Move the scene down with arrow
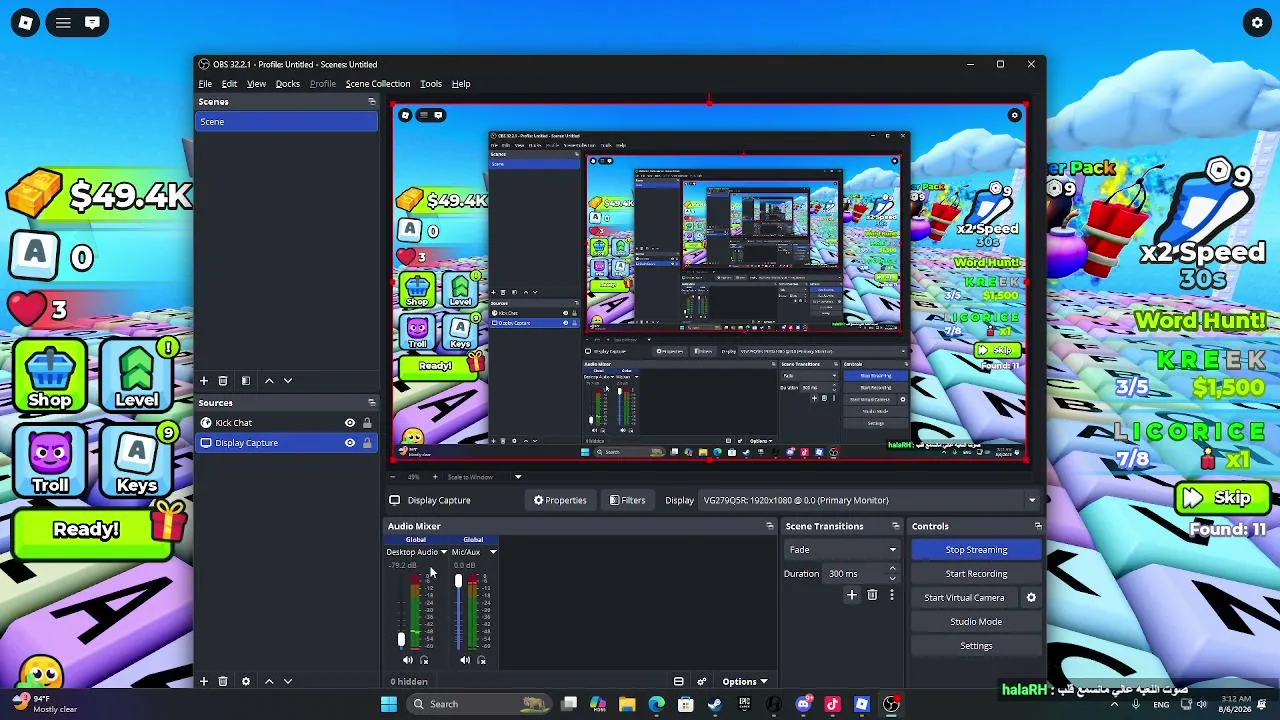Viewport: 1280px width, 720px height. 288,381
